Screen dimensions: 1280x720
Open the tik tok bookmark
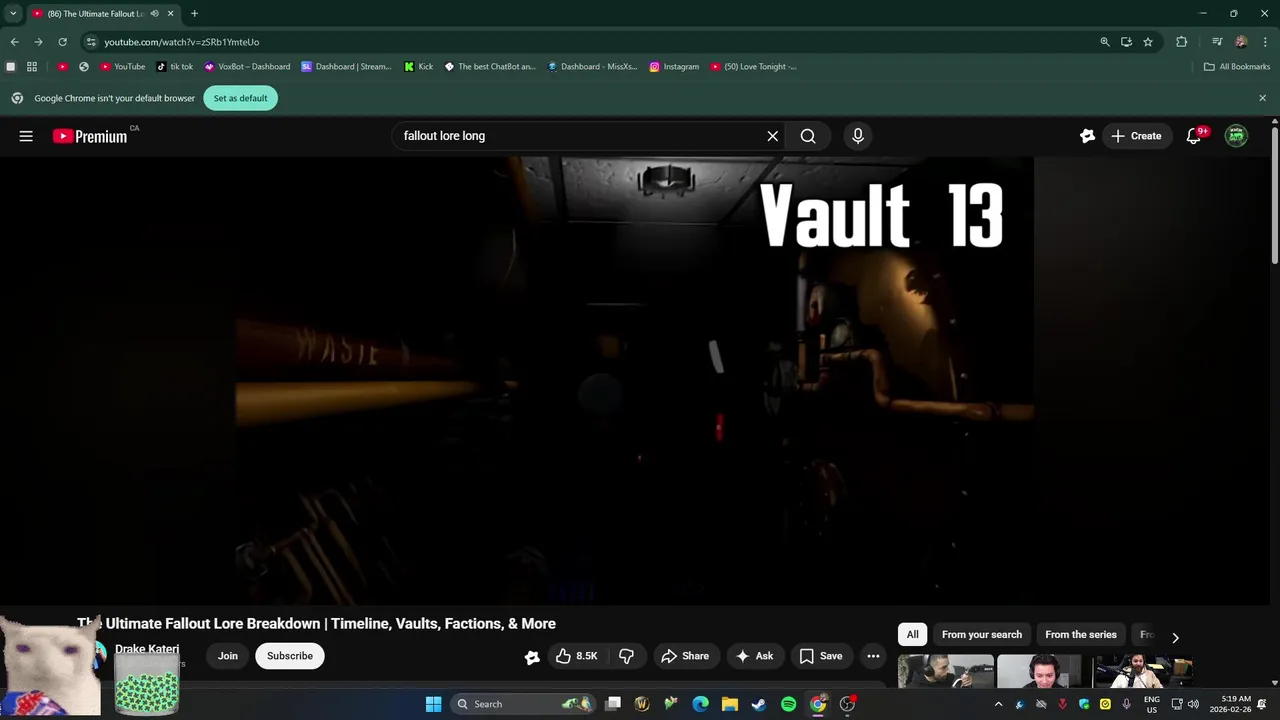click(175, 67)
